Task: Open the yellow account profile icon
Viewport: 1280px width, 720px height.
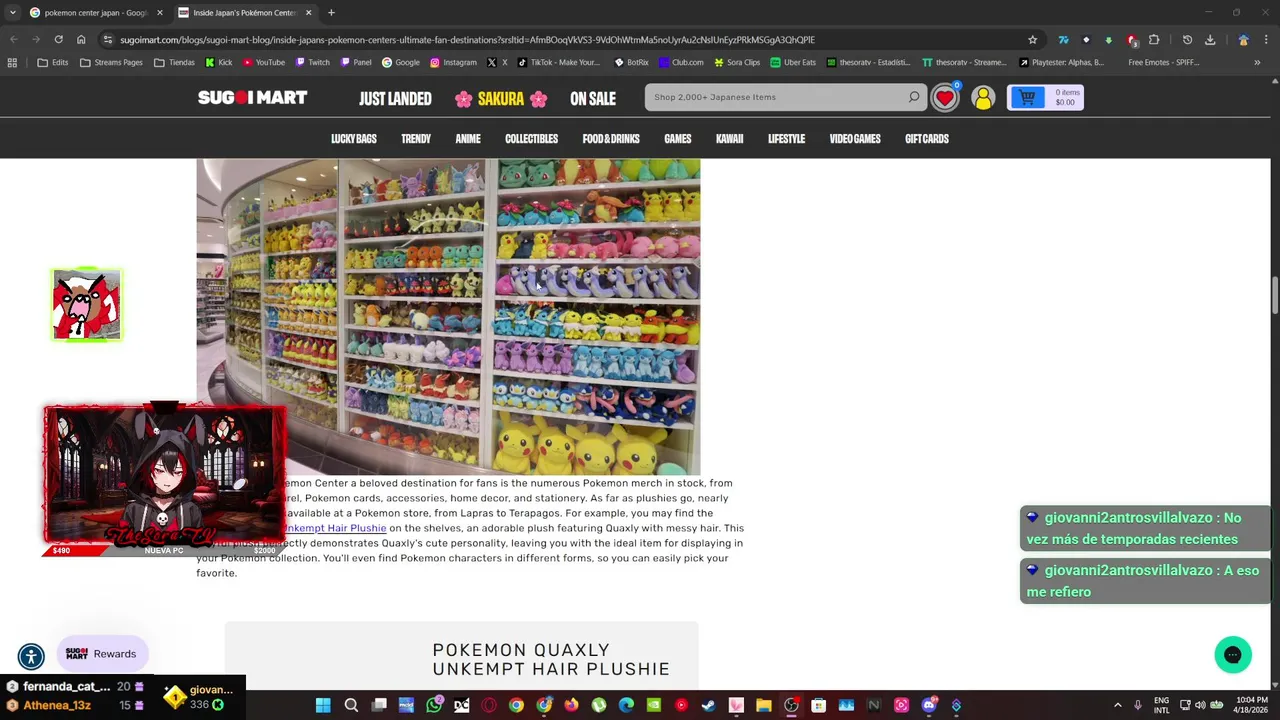Action: coord(983,97)
